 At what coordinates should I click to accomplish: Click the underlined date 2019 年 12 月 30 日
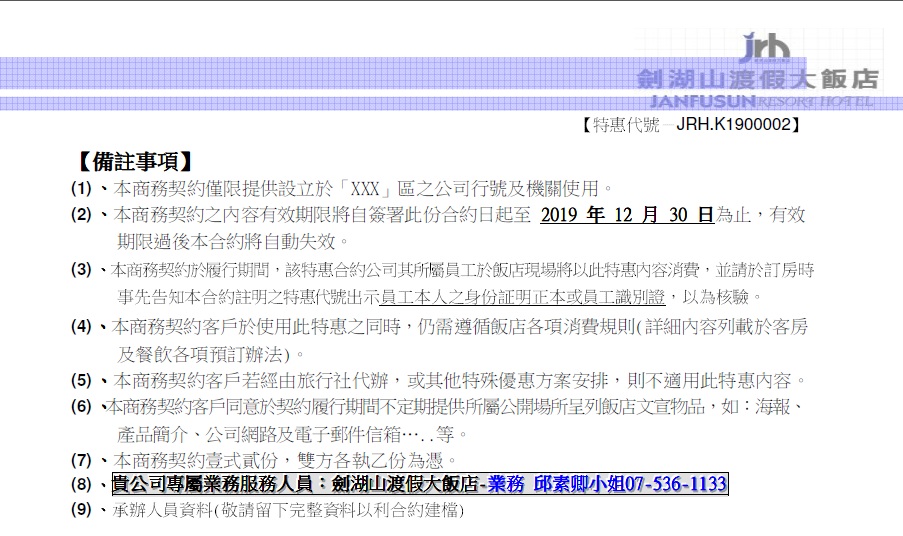click(x=627, y=215)
